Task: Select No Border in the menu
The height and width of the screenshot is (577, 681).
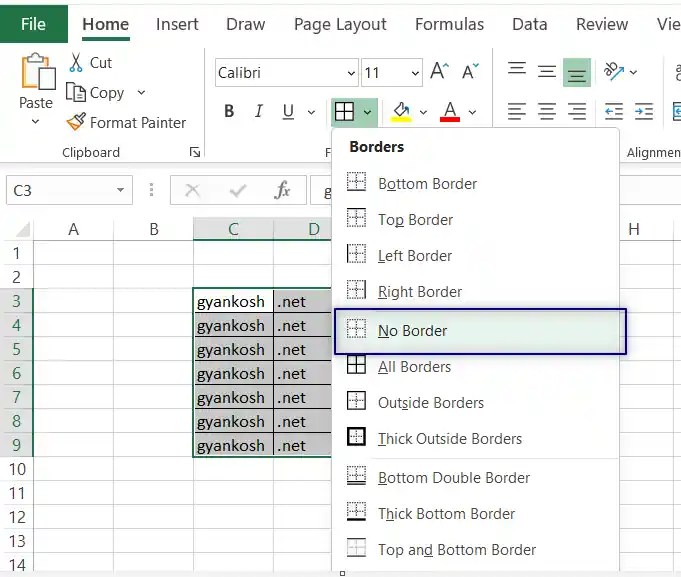Action: point(480,331)
